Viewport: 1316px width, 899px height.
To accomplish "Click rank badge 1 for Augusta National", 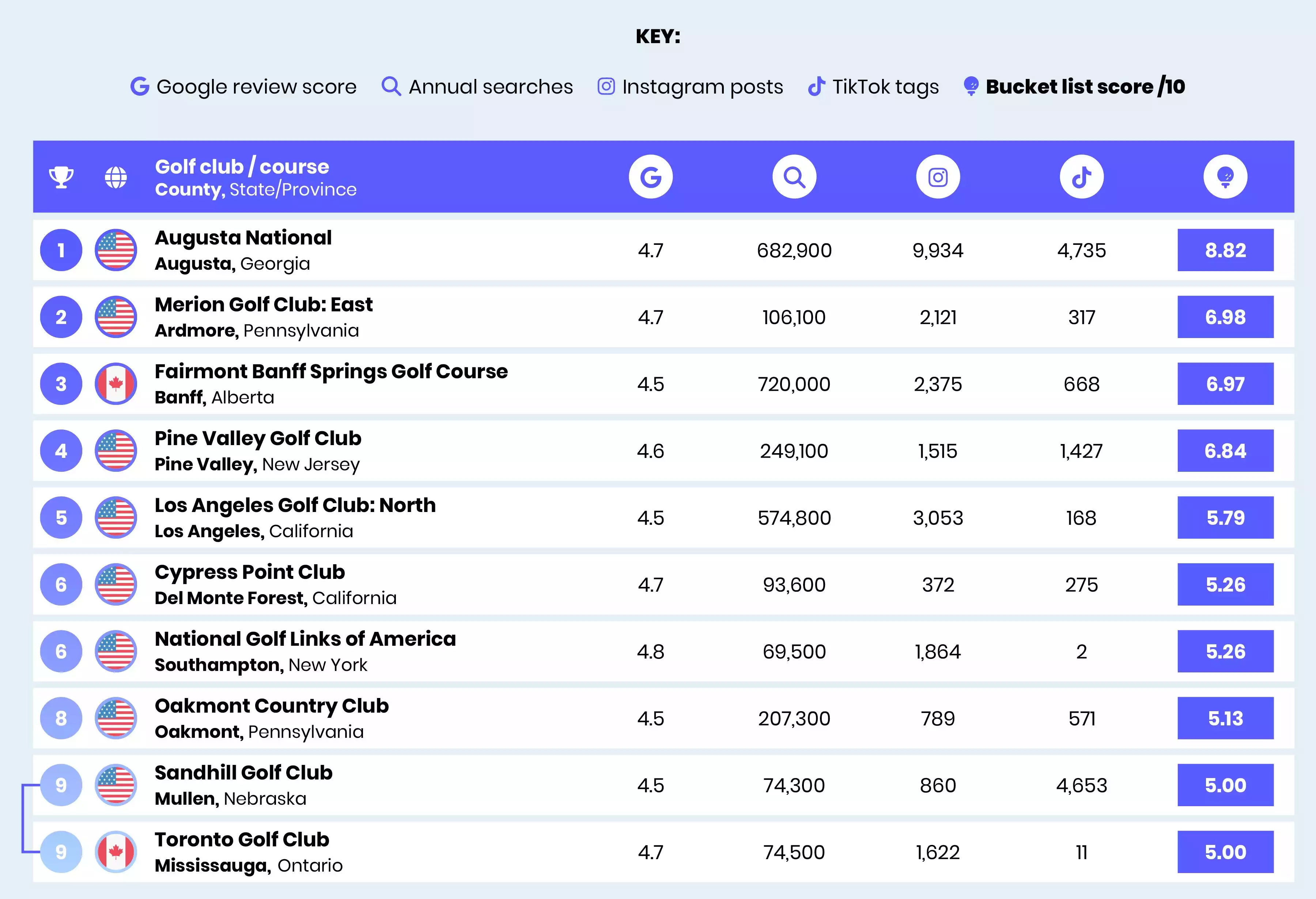I will pos(61,250).
